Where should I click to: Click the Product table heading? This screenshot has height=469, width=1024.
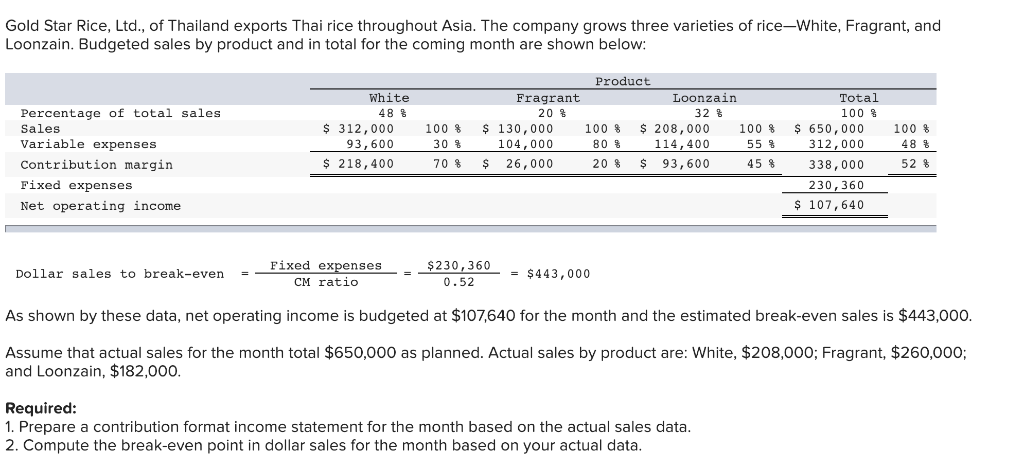coord(622,82)
